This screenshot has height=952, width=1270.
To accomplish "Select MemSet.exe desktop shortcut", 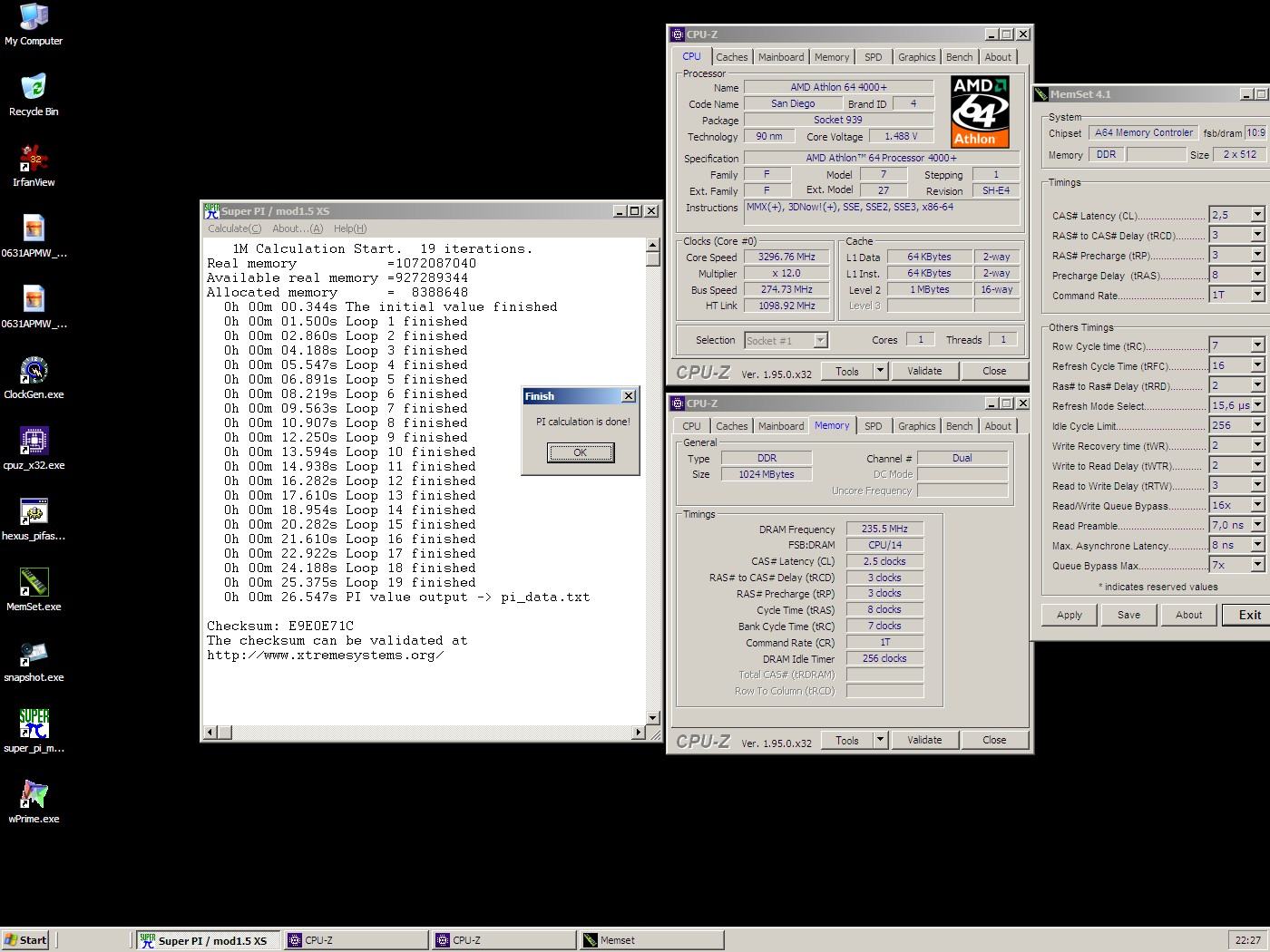I will click(34, 590).
